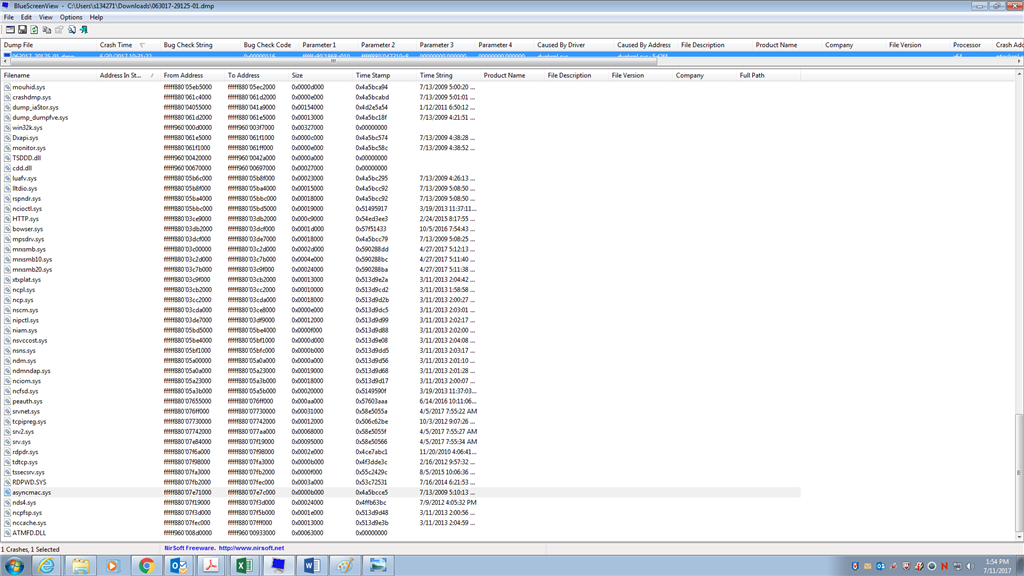Select the srvnet.sys driver row
This screenshot has width=1024, height=576.
pos(400,411)
